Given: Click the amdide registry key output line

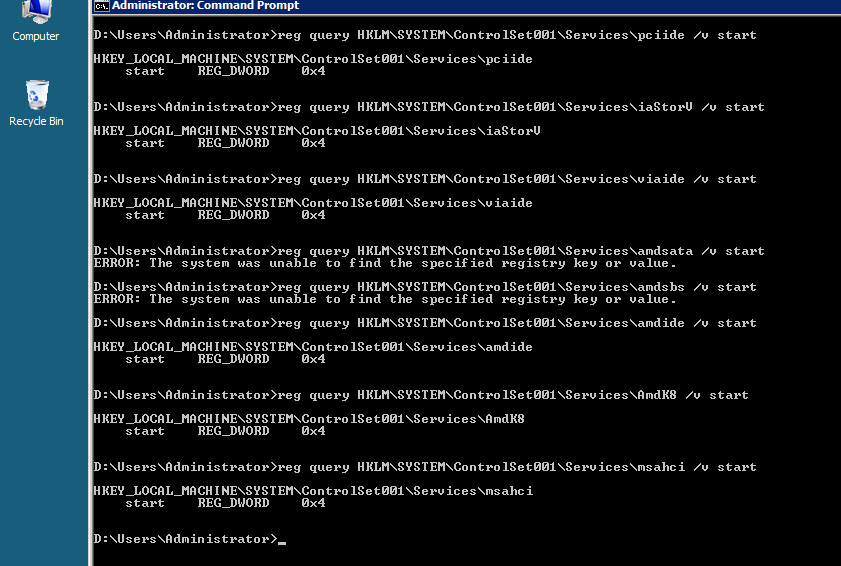Looking at the screenshot, I should (x=313, y=347).
